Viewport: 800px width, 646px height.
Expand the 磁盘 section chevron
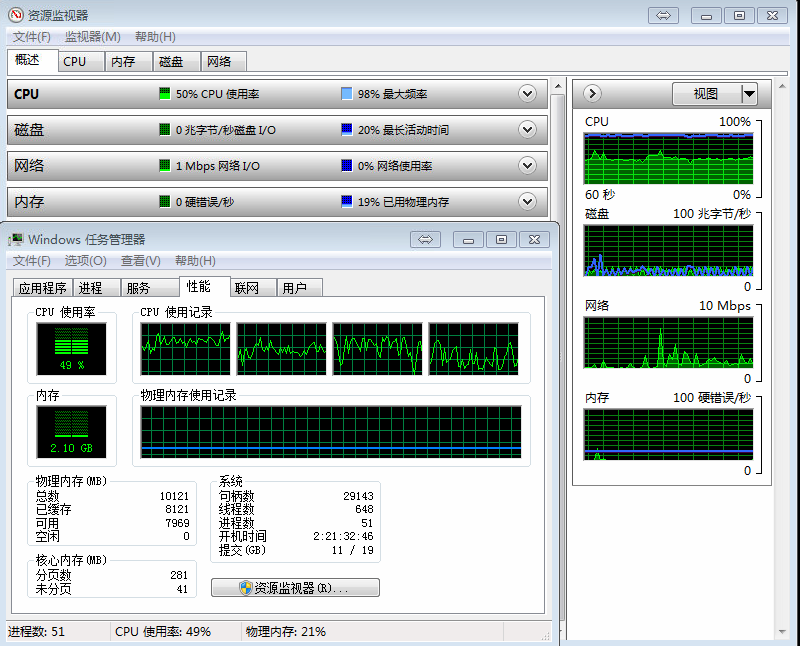click(x=527, y=129)
